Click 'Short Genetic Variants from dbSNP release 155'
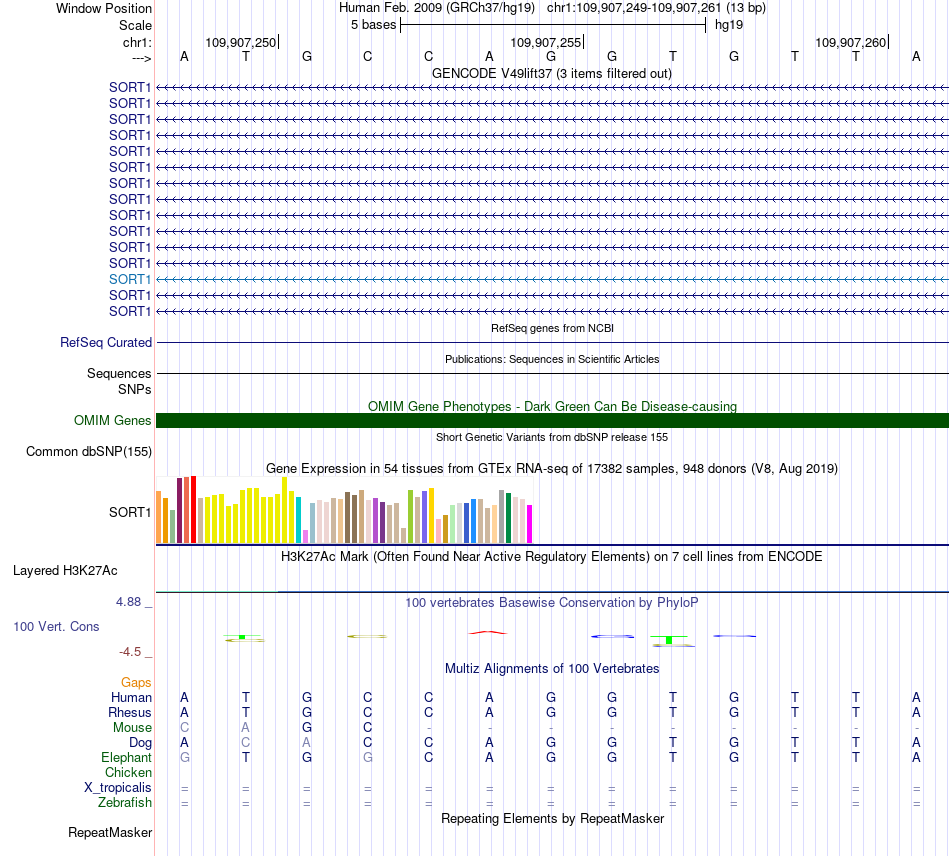950x856 pixels. [x=552, y=437]
